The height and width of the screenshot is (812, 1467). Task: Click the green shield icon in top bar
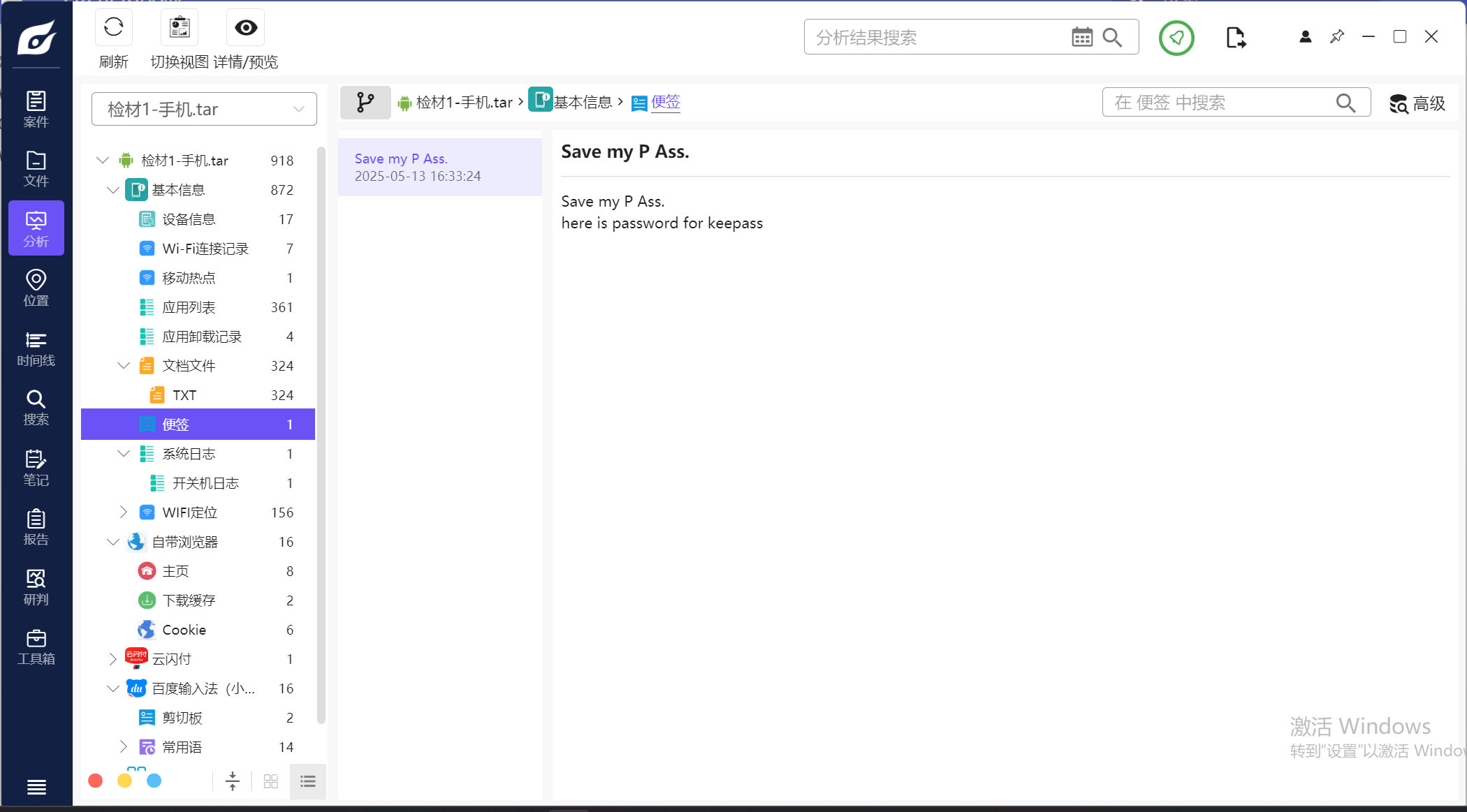(x=1176, y=38)
